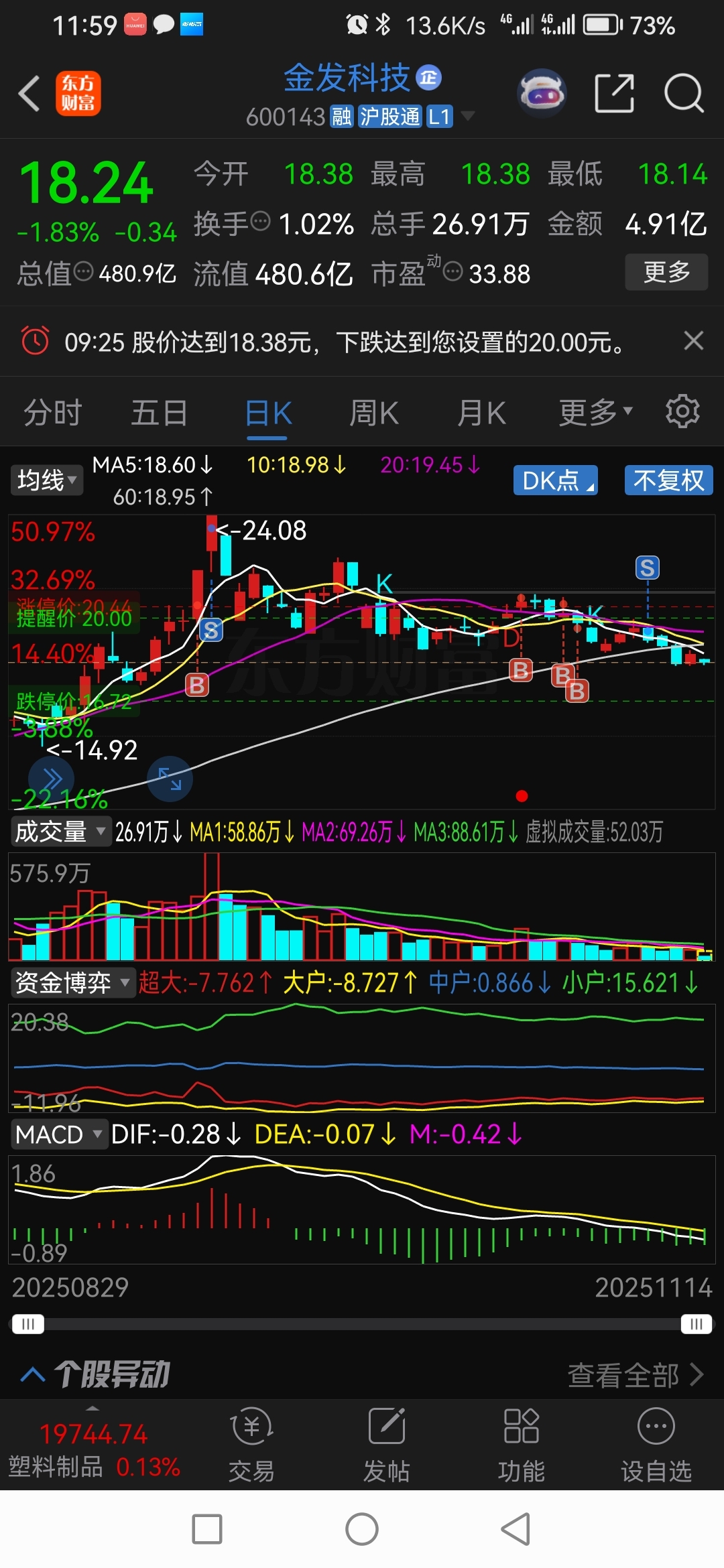Tap 设自选 to add to watchlist

[x=656, y=1443]
